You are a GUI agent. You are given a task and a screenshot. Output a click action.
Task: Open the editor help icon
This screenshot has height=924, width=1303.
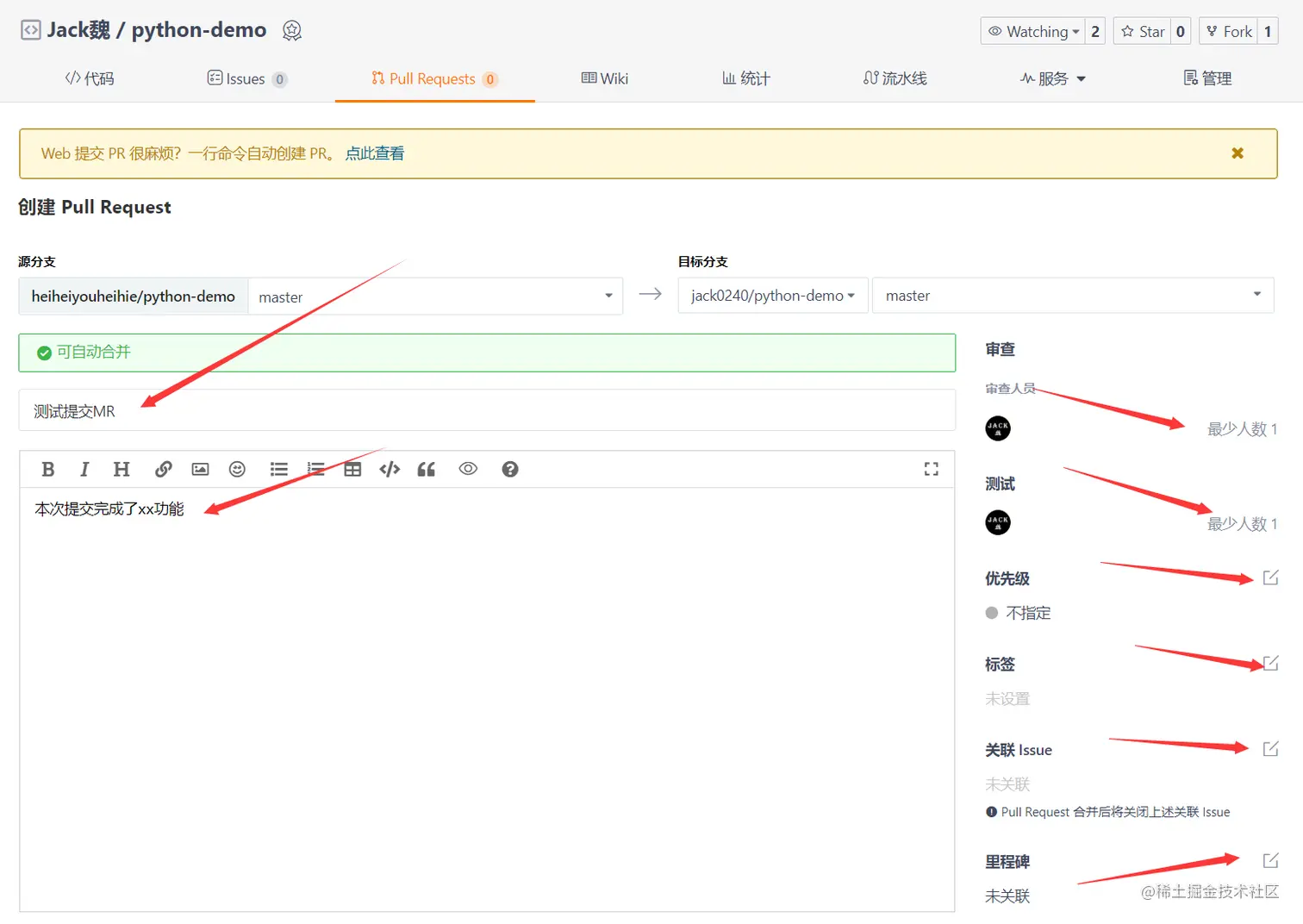pyautogui.click(x=510, y=469)
